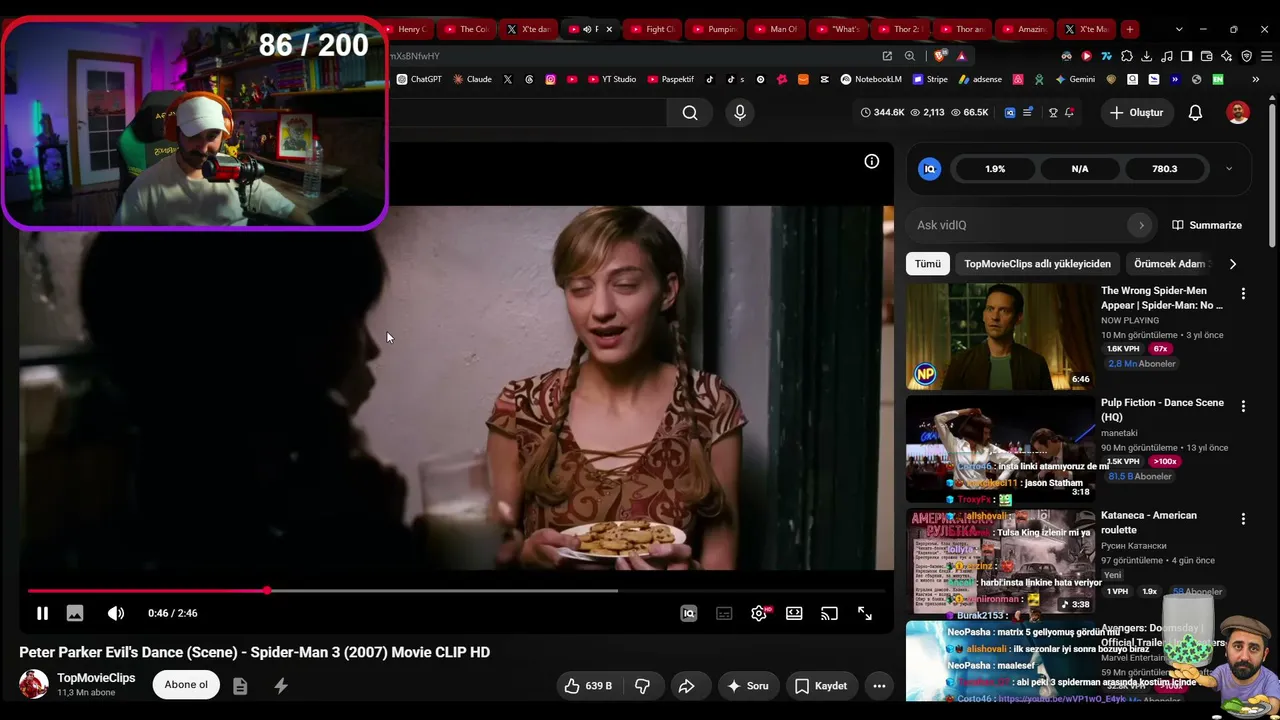1280x720 pixels.
Task: Click the Soru button
Action: 747,686
